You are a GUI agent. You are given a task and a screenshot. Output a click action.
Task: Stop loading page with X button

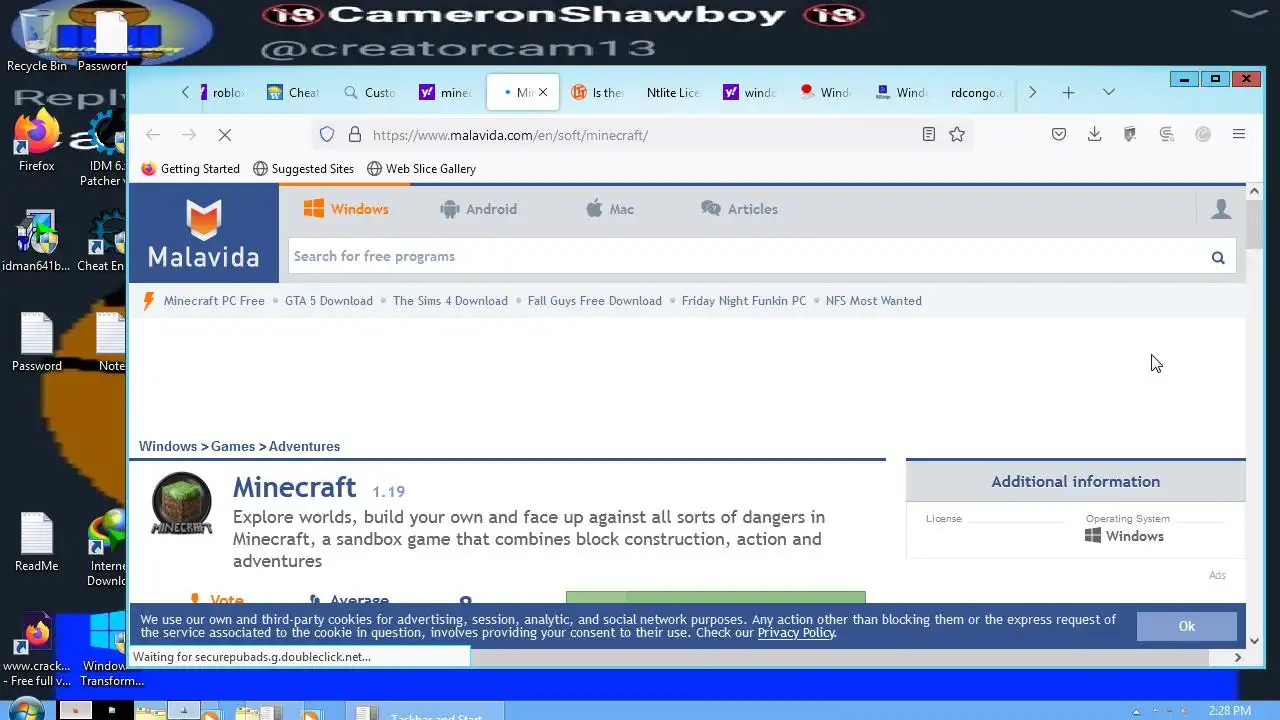pos(225,134)
